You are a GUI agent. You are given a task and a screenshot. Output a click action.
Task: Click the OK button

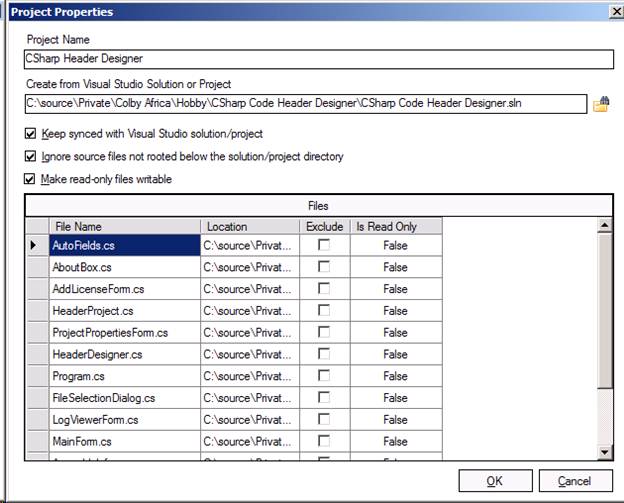(495, 481)
